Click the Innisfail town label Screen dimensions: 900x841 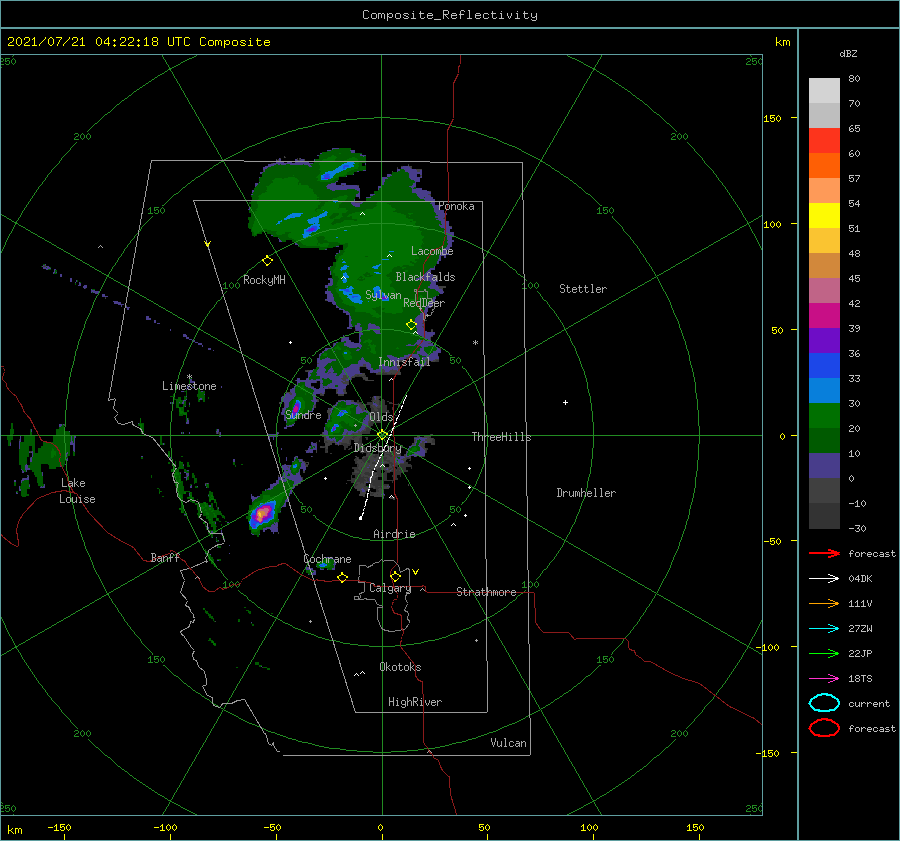coord(404,362)
